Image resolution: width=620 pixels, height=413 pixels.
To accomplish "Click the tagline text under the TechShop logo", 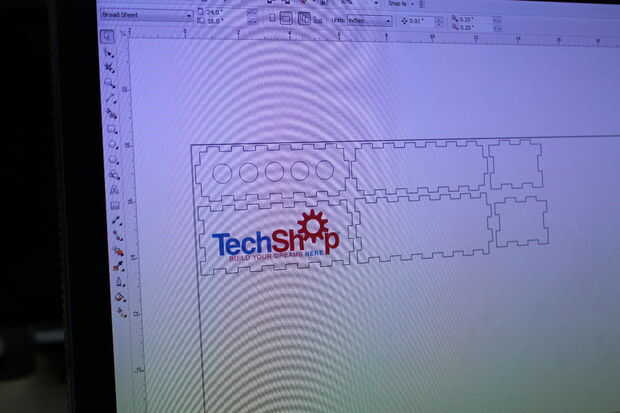I will (x=276, y=255).
